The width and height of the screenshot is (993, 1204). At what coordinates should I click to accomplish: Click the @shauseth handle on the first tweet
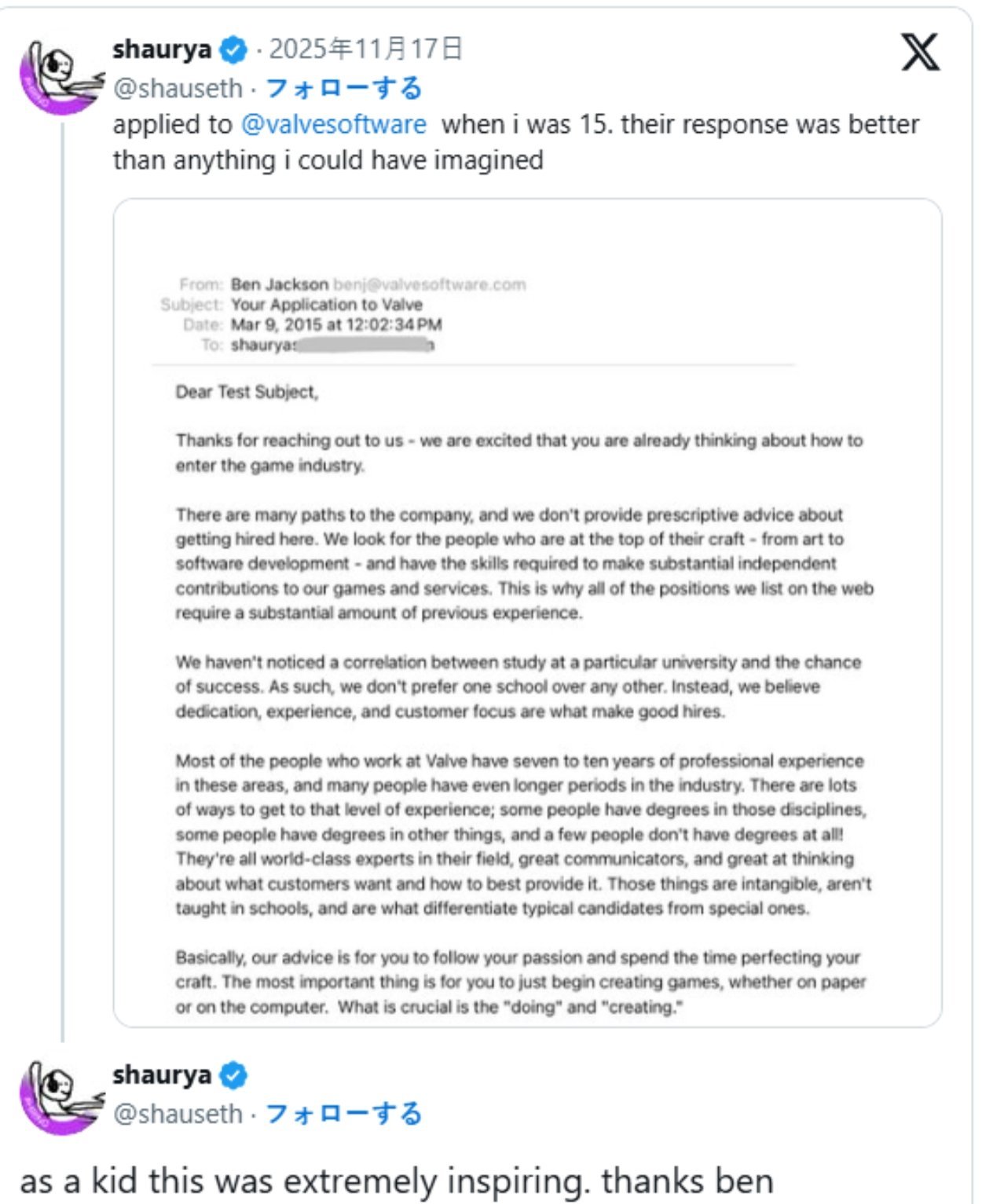[178, 88]
